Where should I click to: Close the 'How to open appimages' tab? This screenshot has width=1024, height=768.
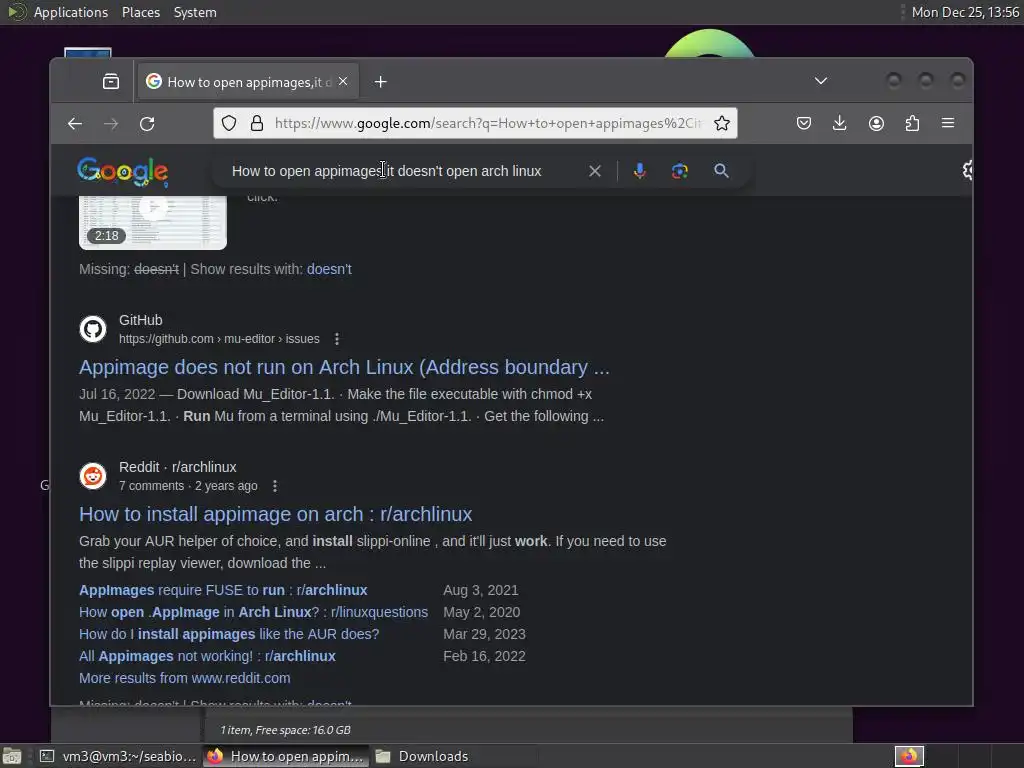click(x=343, y=82)
